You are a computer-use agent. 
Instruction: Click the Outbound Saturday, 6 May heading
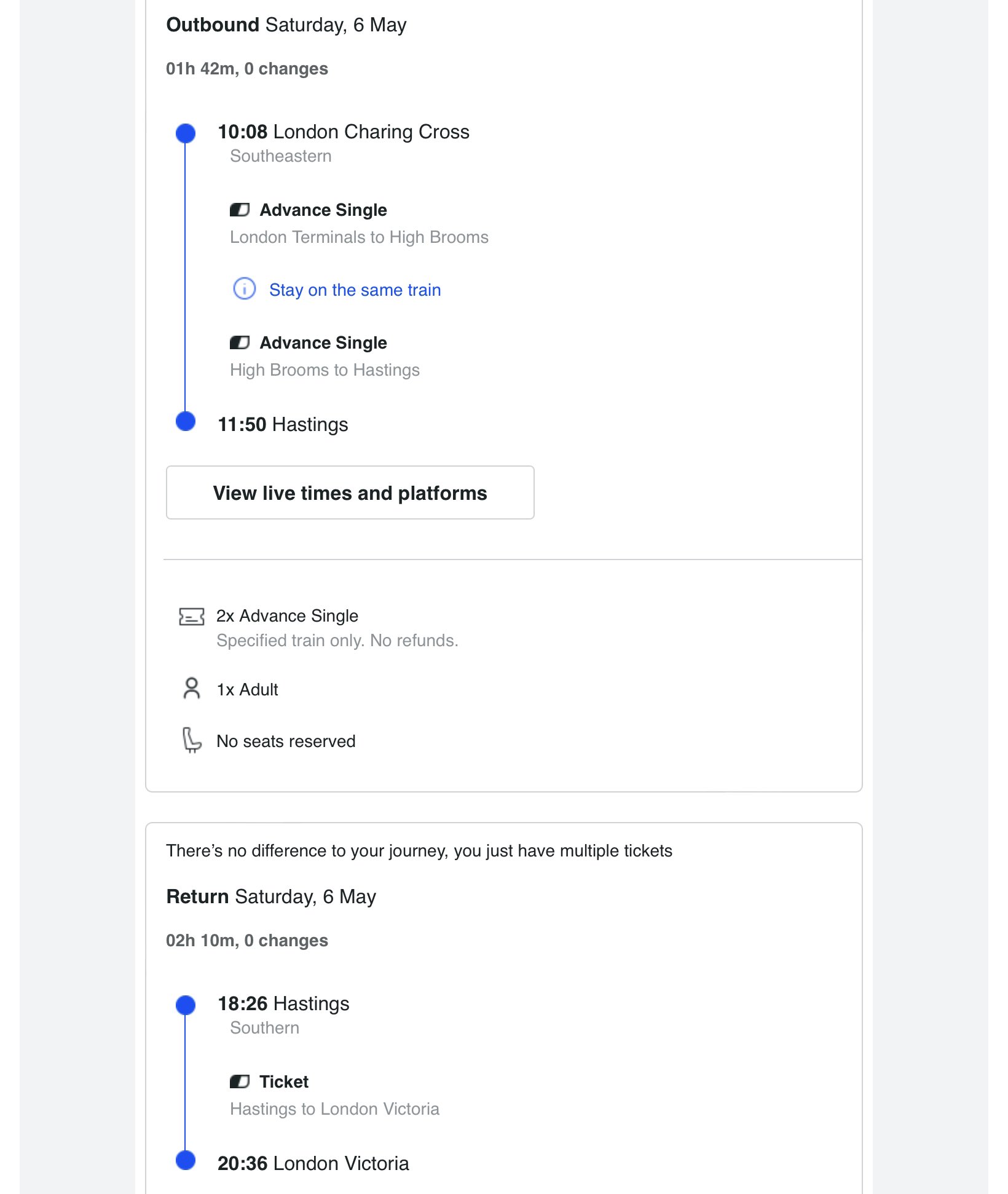[286, 25]
